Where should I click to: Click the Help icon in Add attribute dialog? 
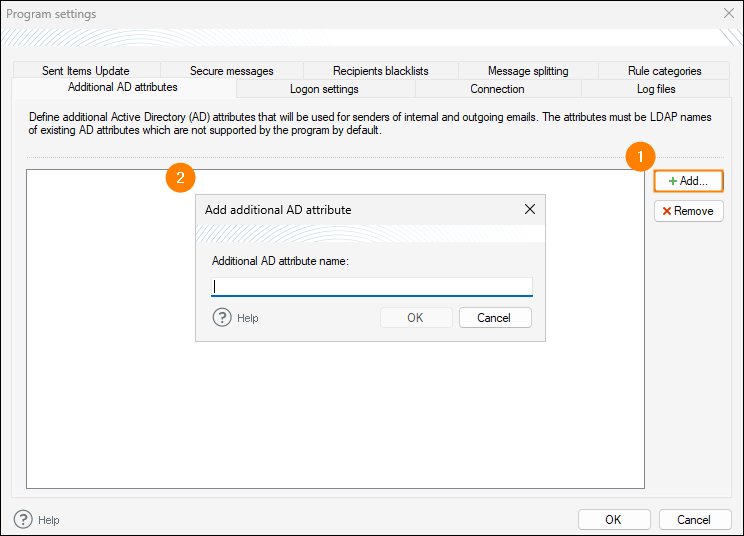click(x=222, y=318)
